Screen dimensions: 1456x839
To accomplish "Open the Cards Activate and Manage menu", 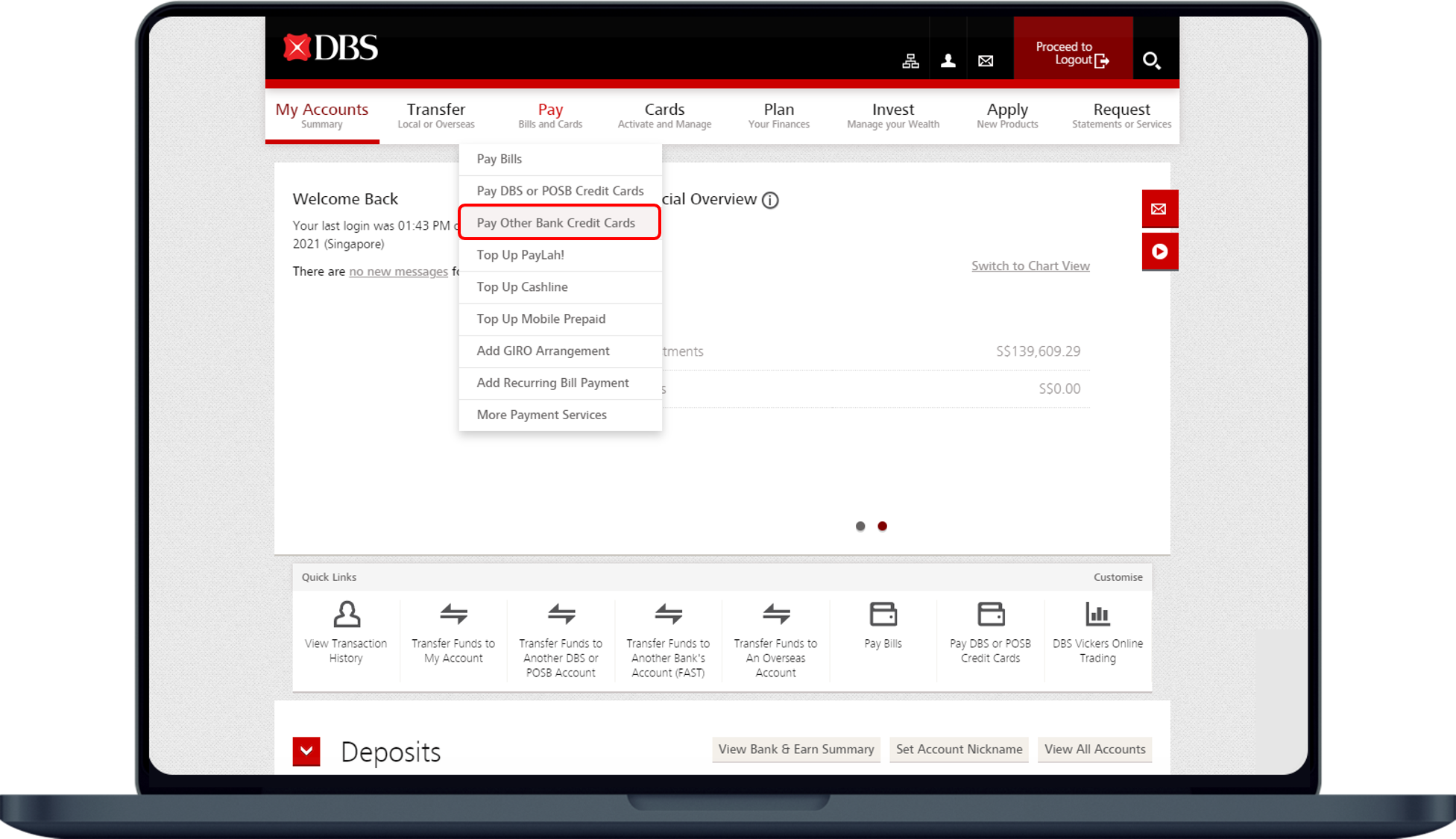I will coord(664,116).
